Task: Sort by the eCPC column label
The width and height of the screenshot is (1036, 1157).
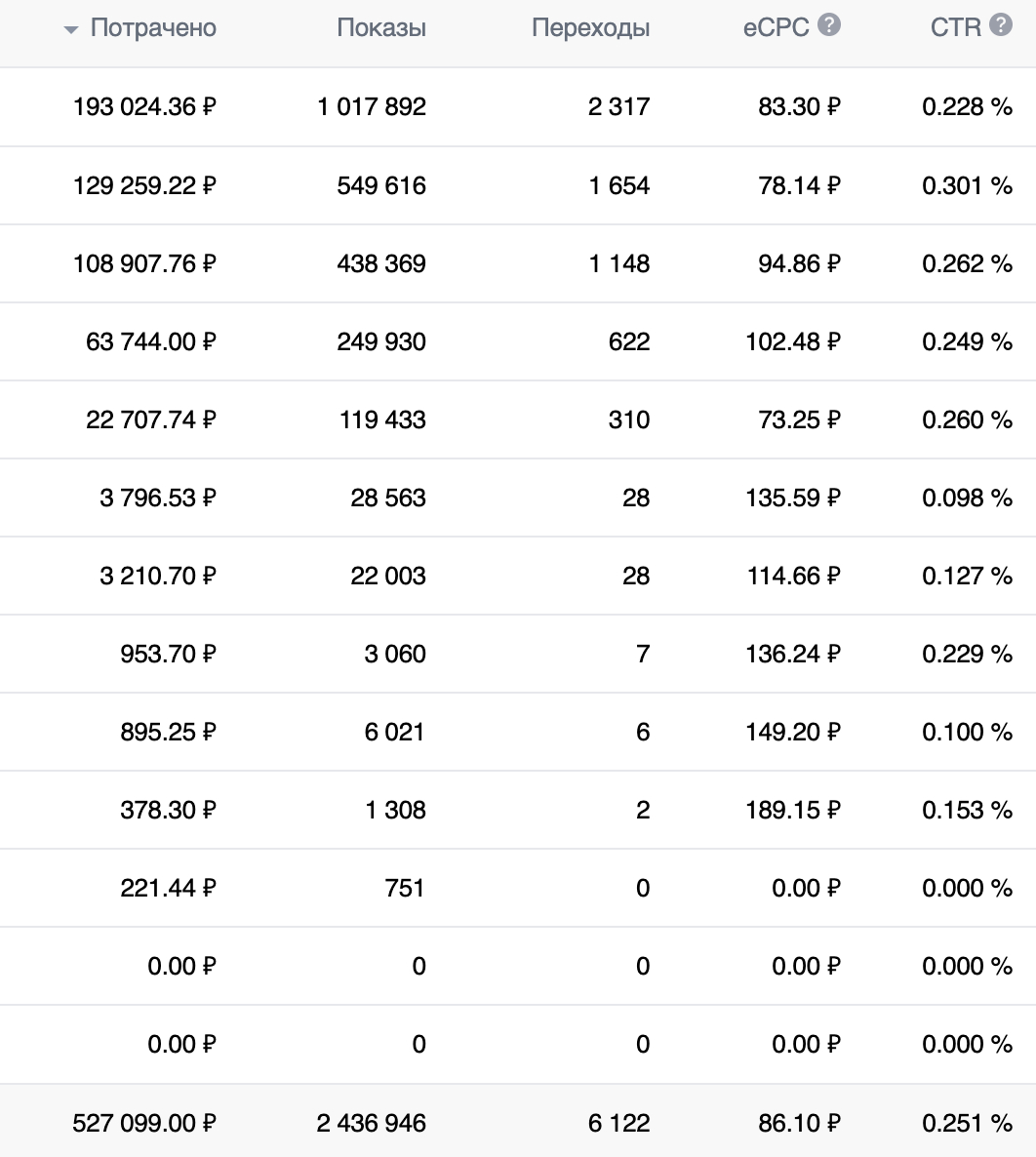Action: click(777, 28)
